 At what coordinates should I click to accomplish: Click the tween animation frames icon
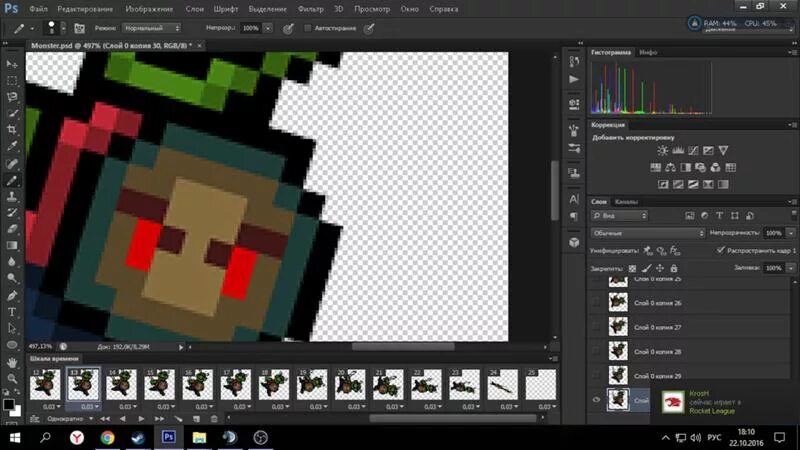click(x=178, y=419)
